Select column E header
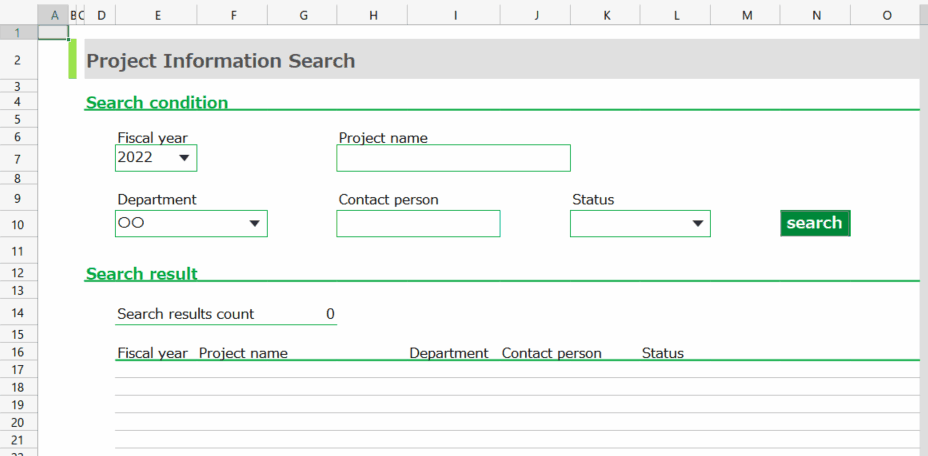This screenshot has height=456, width=928. 156,15
